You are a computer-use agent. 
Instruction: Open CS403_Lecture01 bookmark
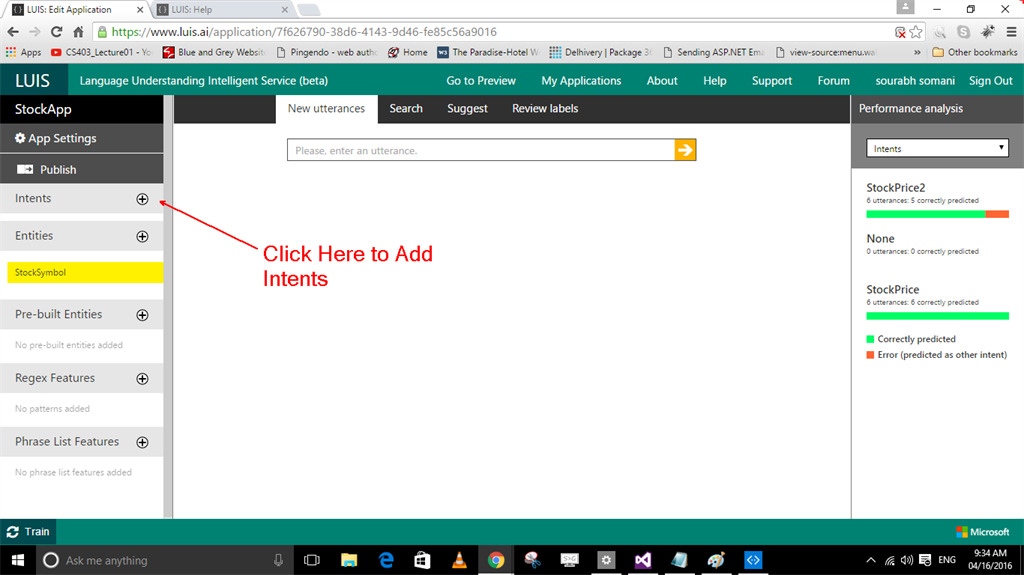tap(101, 52)
